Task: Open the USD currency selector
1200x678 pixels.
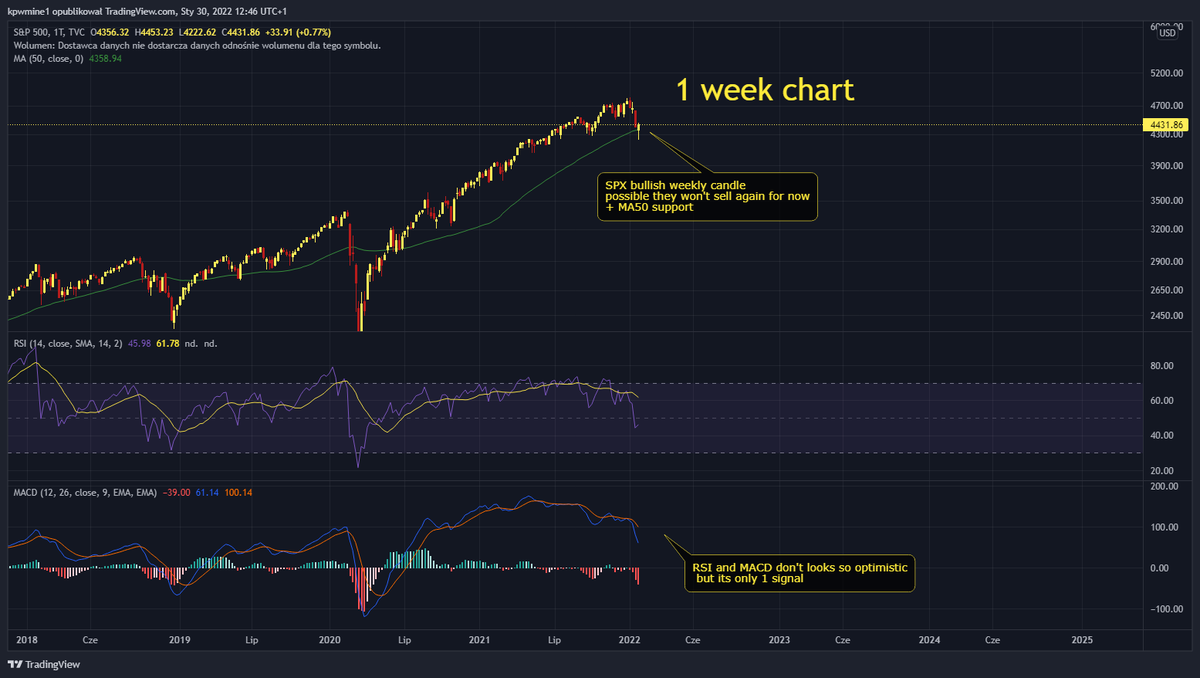Action: 1167,34
